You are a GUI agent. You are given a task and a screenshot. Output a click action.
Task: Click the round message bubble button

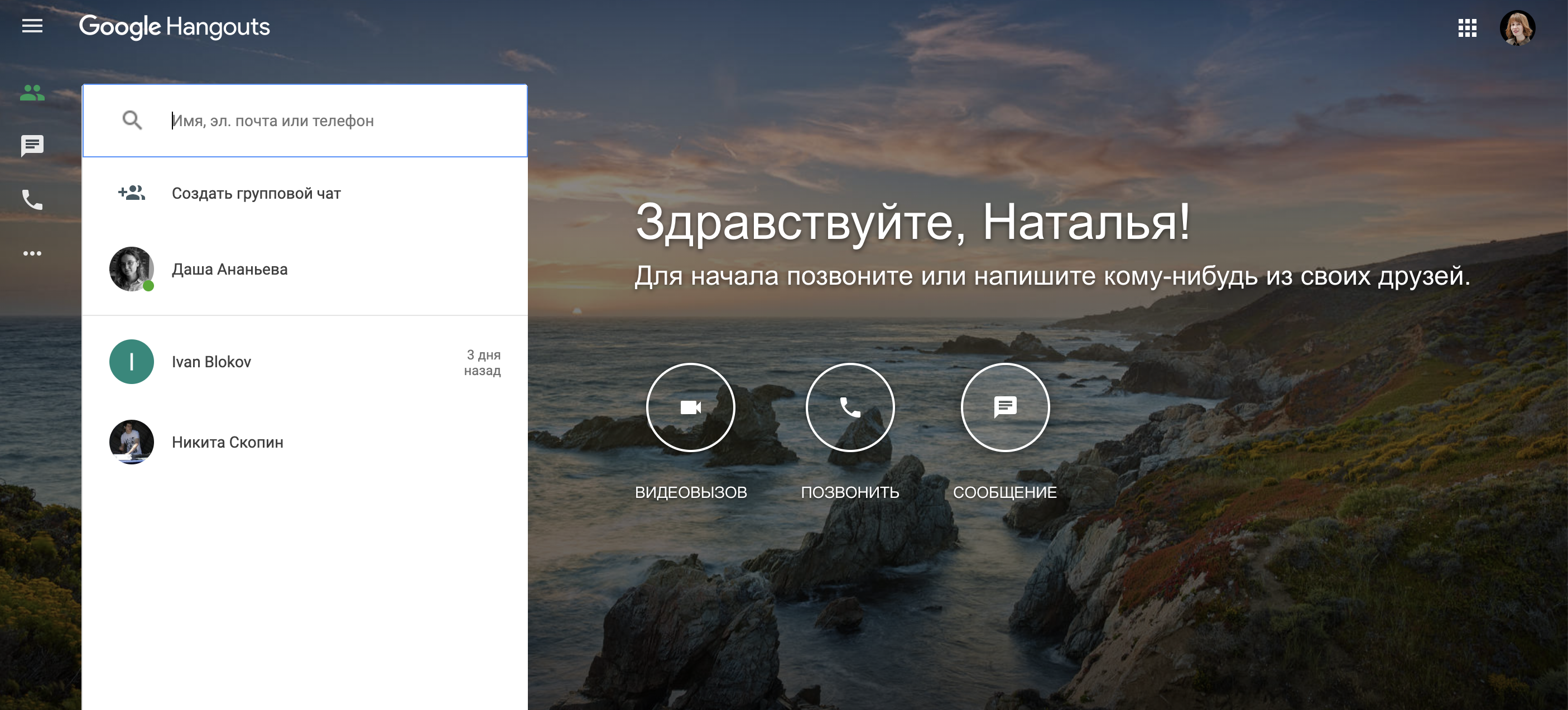tap(1005, 407)
